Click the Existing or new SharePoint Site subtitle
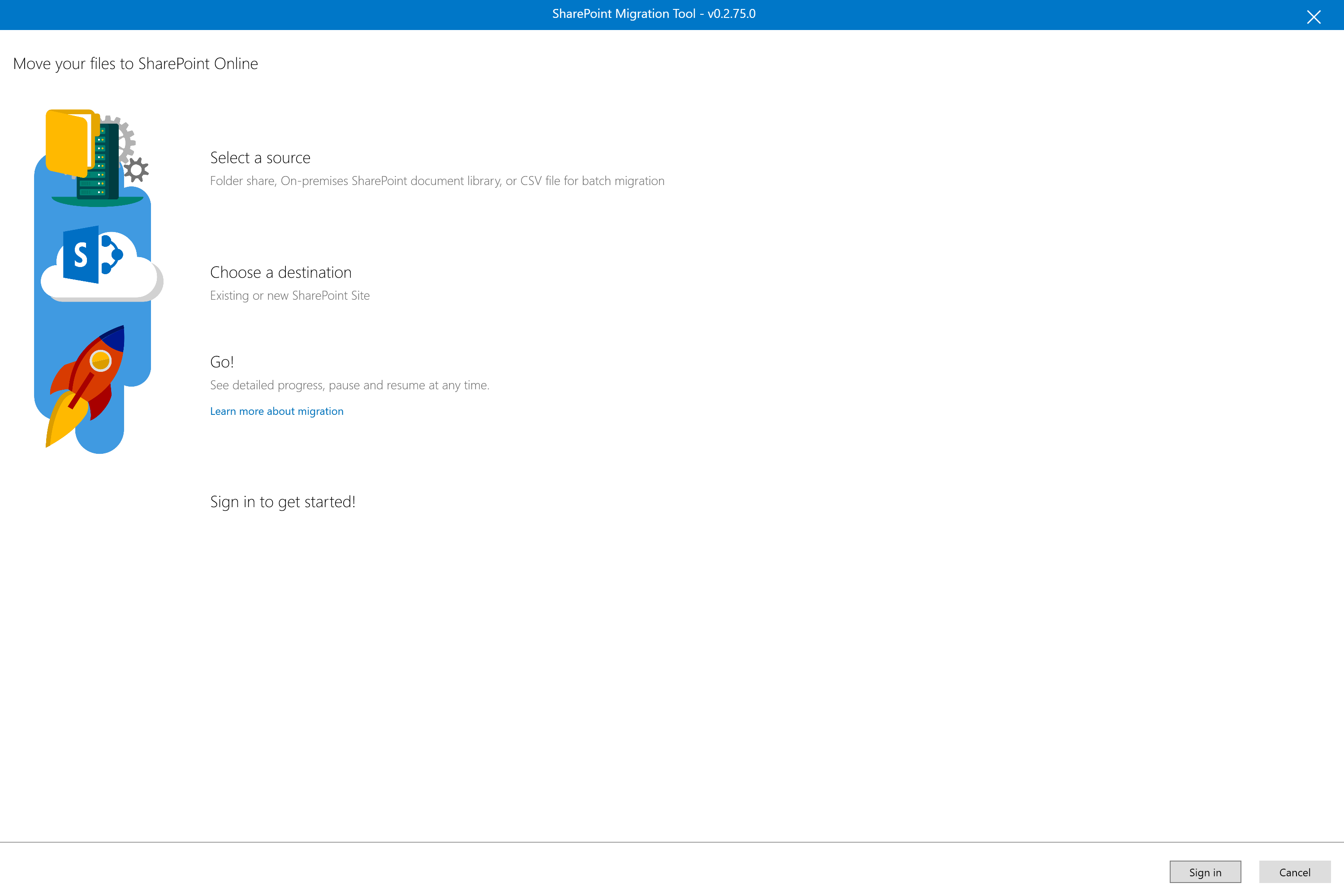Image resolution: width=1344 pixels, height=896 pixels. (290, 295)
